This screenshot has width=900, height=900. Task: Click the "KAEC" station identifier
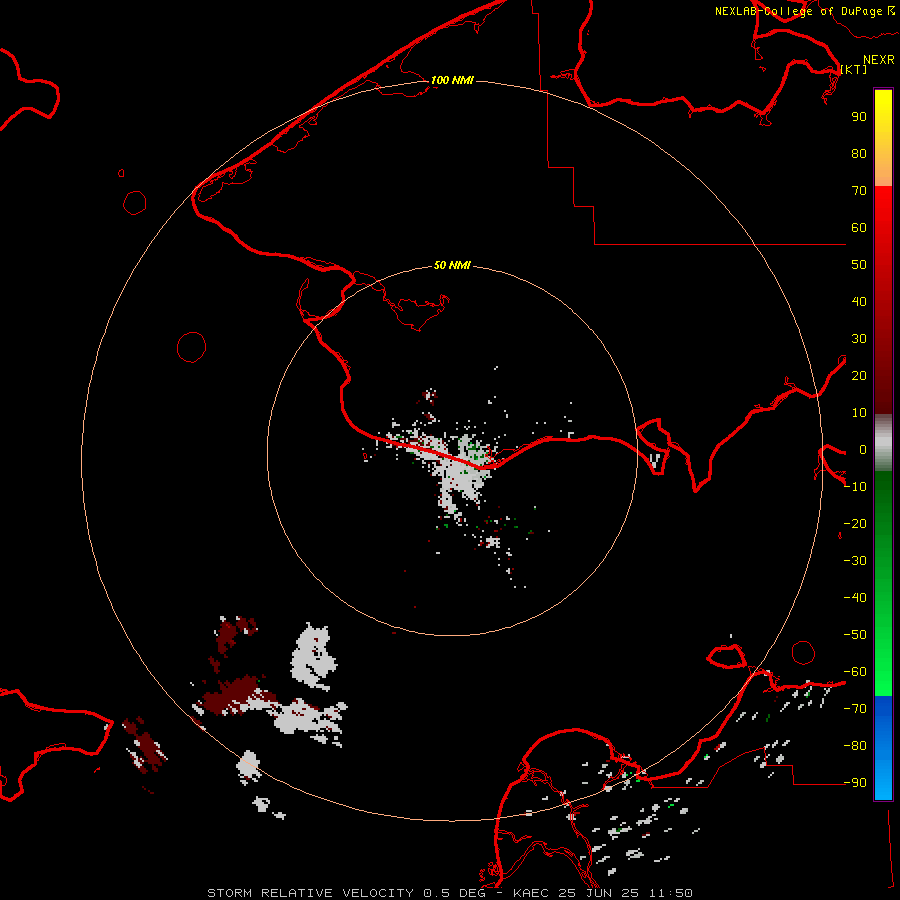point(531,893)
